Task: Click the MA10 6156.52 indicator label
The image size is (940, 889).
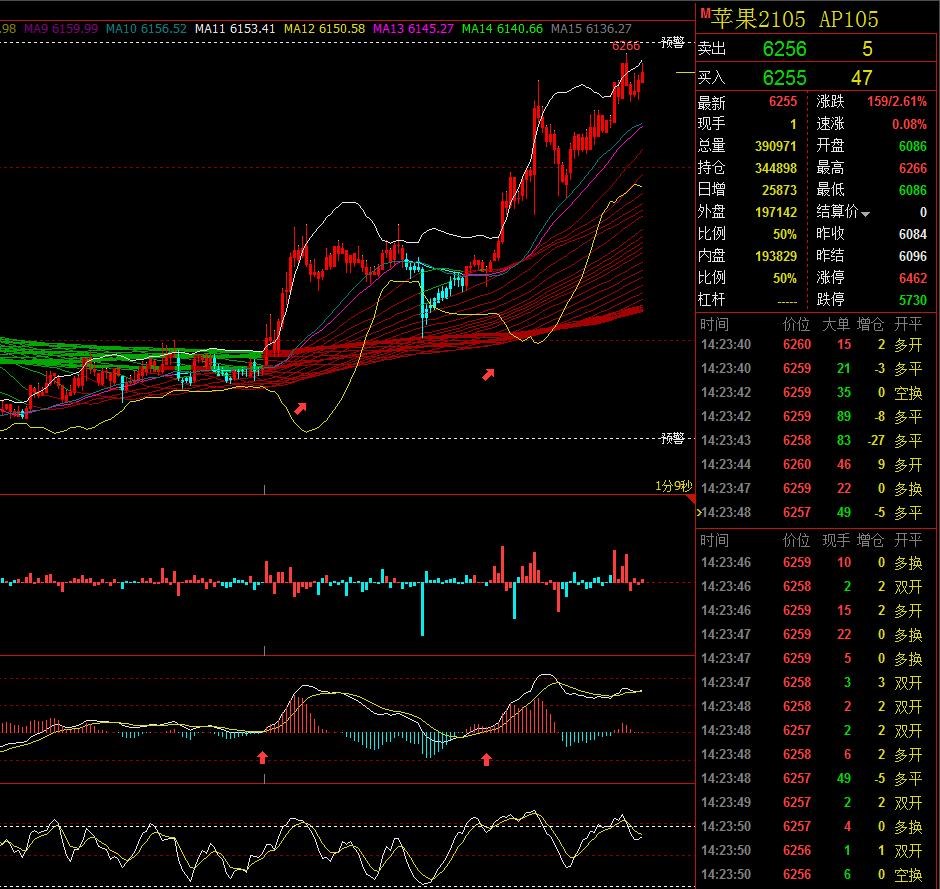Action: [146, 28]
